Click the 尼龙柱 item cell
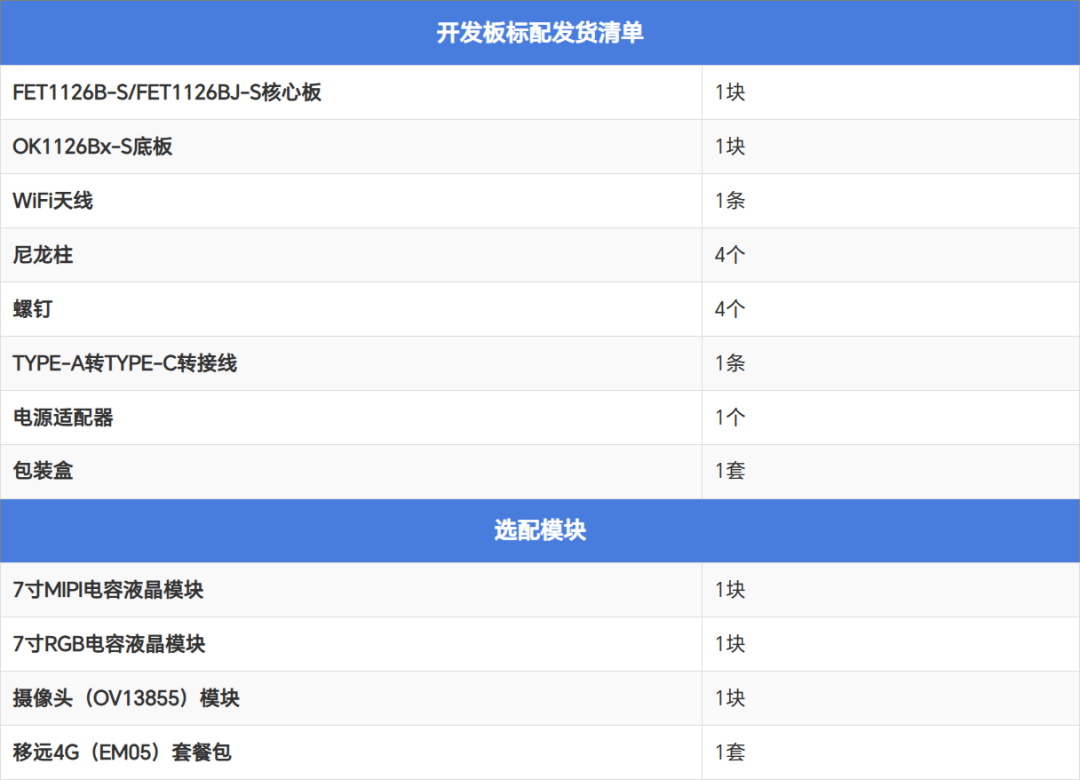This screenshot has height=780, width=1080. 43,255
